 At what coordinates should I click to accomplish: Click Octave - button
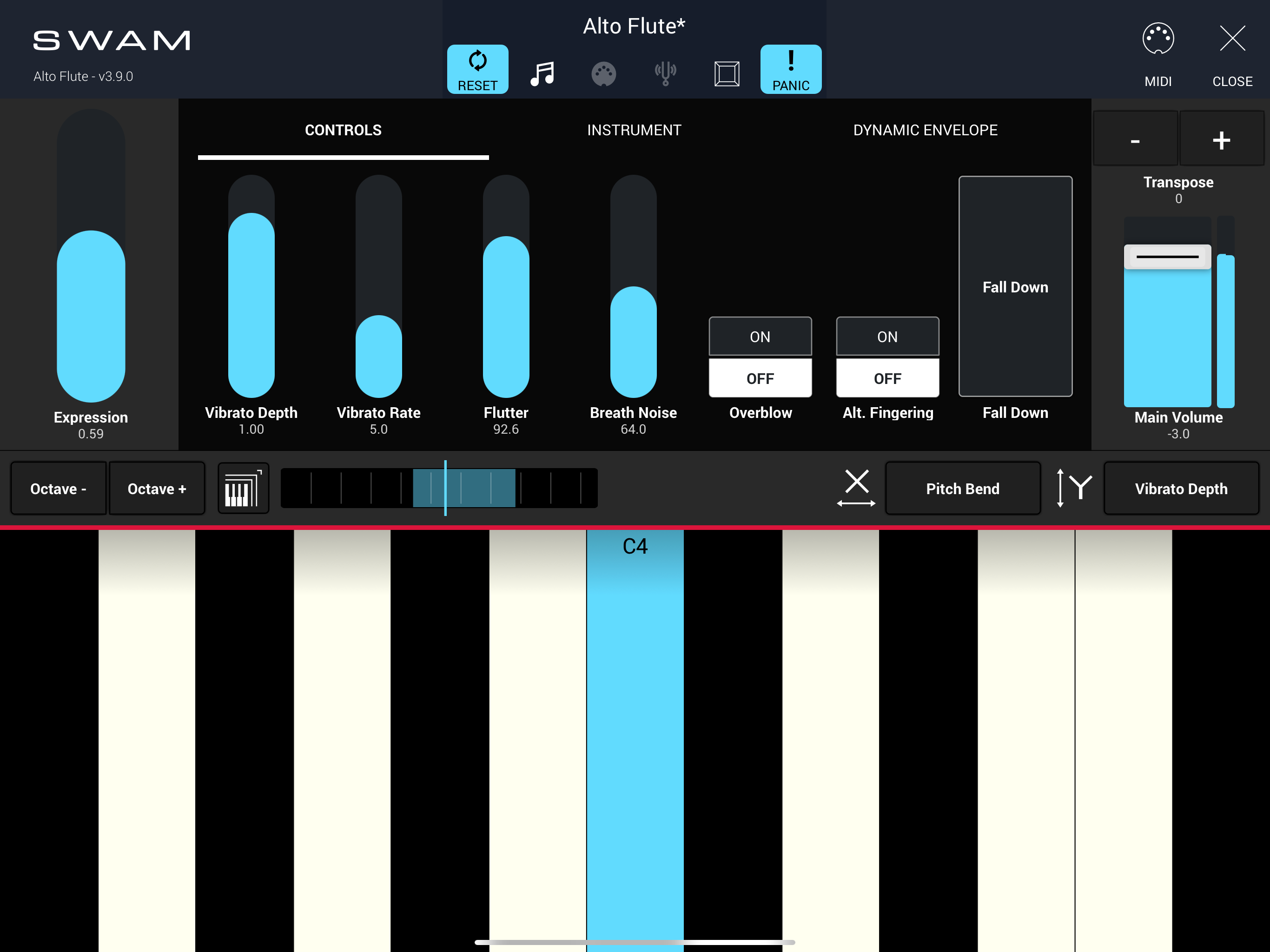59,489
